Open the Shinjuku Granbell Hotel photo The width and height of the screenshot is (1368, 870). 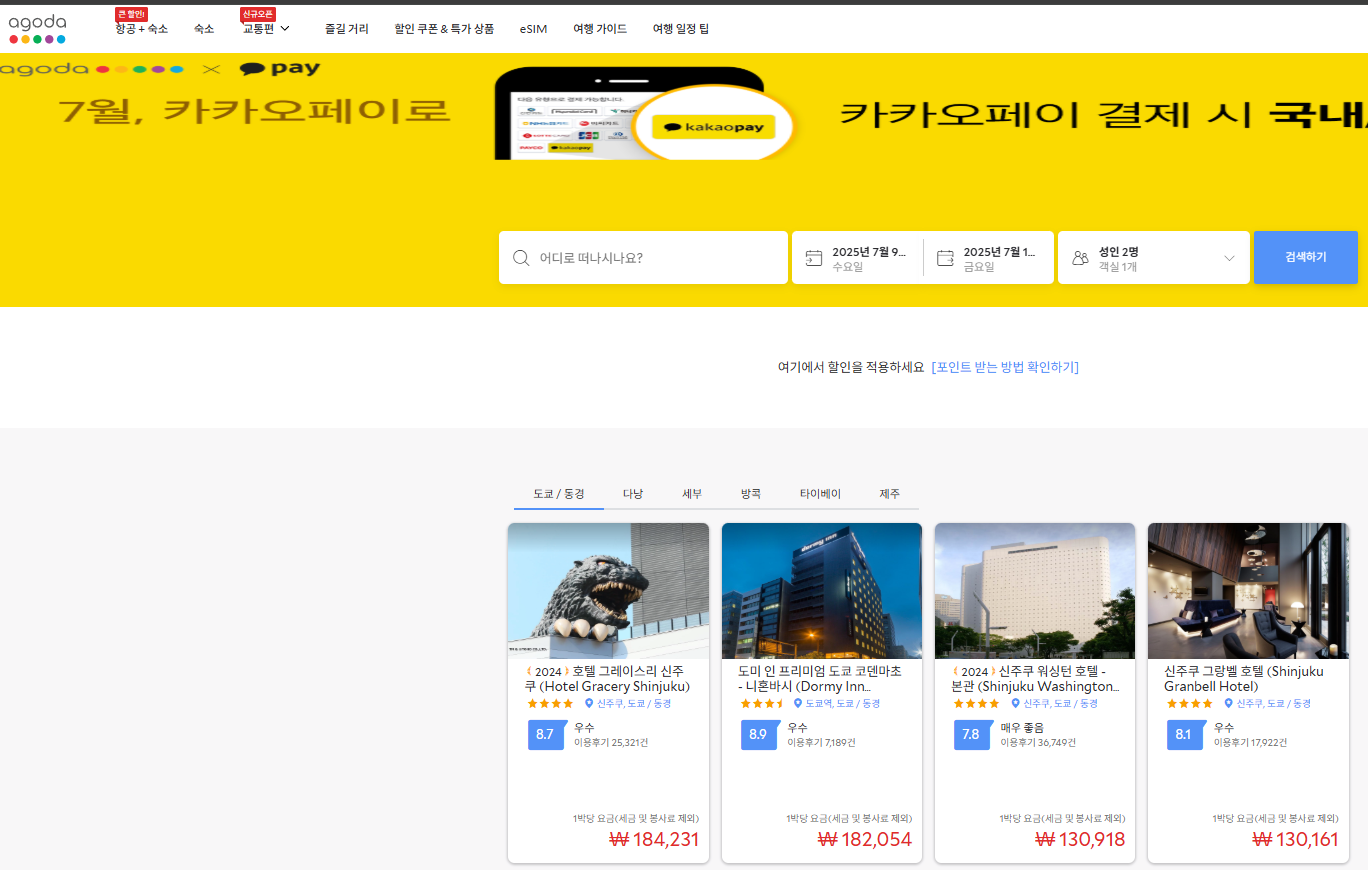pyautogui.click(x=1248, y=590)
